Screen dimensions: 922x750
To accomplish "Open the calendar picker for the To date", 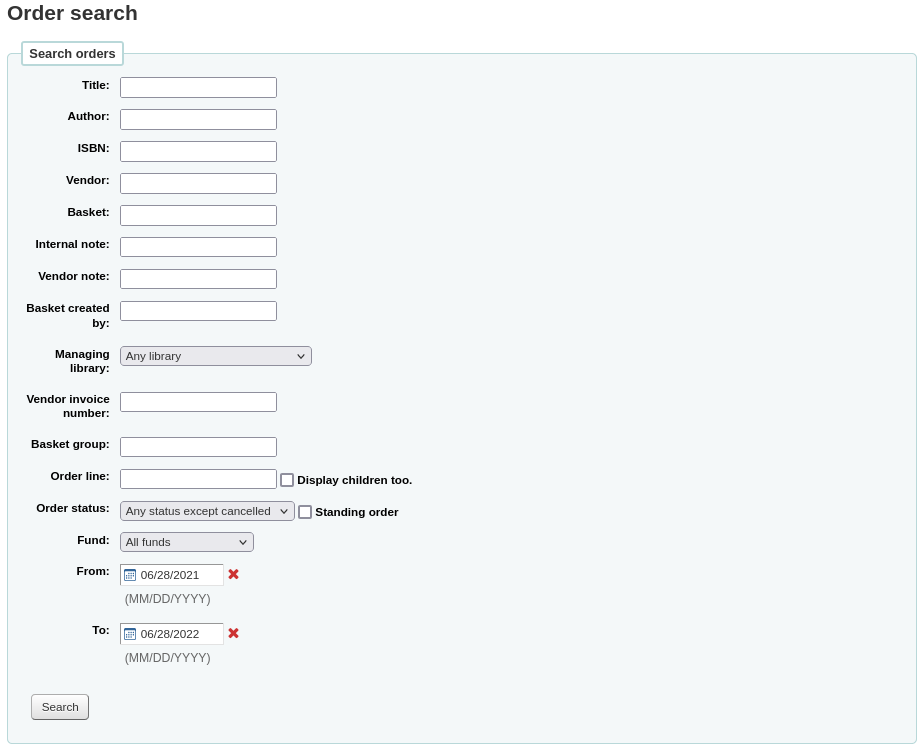I will [x=130, y=634].
